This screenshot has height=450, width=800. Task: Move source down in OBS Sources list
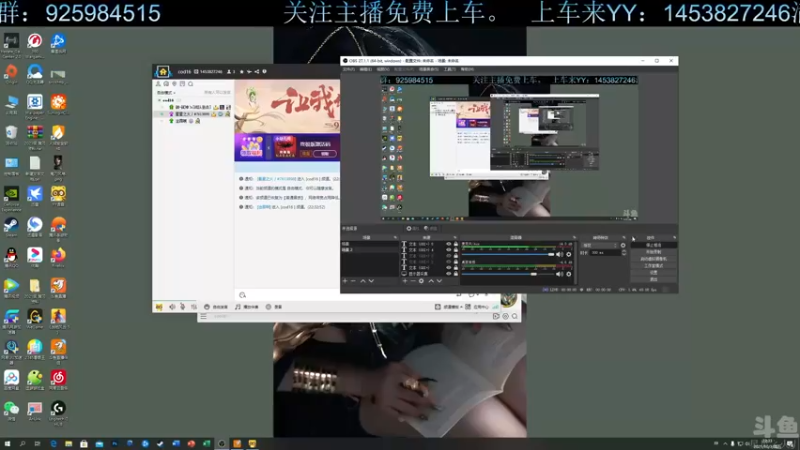(x=439, y=281)
